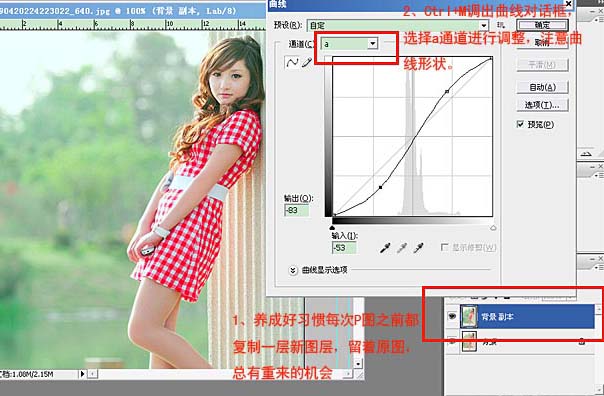The image size is (604, 396).
Task: Select the pencil draw-curve tool
Action: coord(307,62)
